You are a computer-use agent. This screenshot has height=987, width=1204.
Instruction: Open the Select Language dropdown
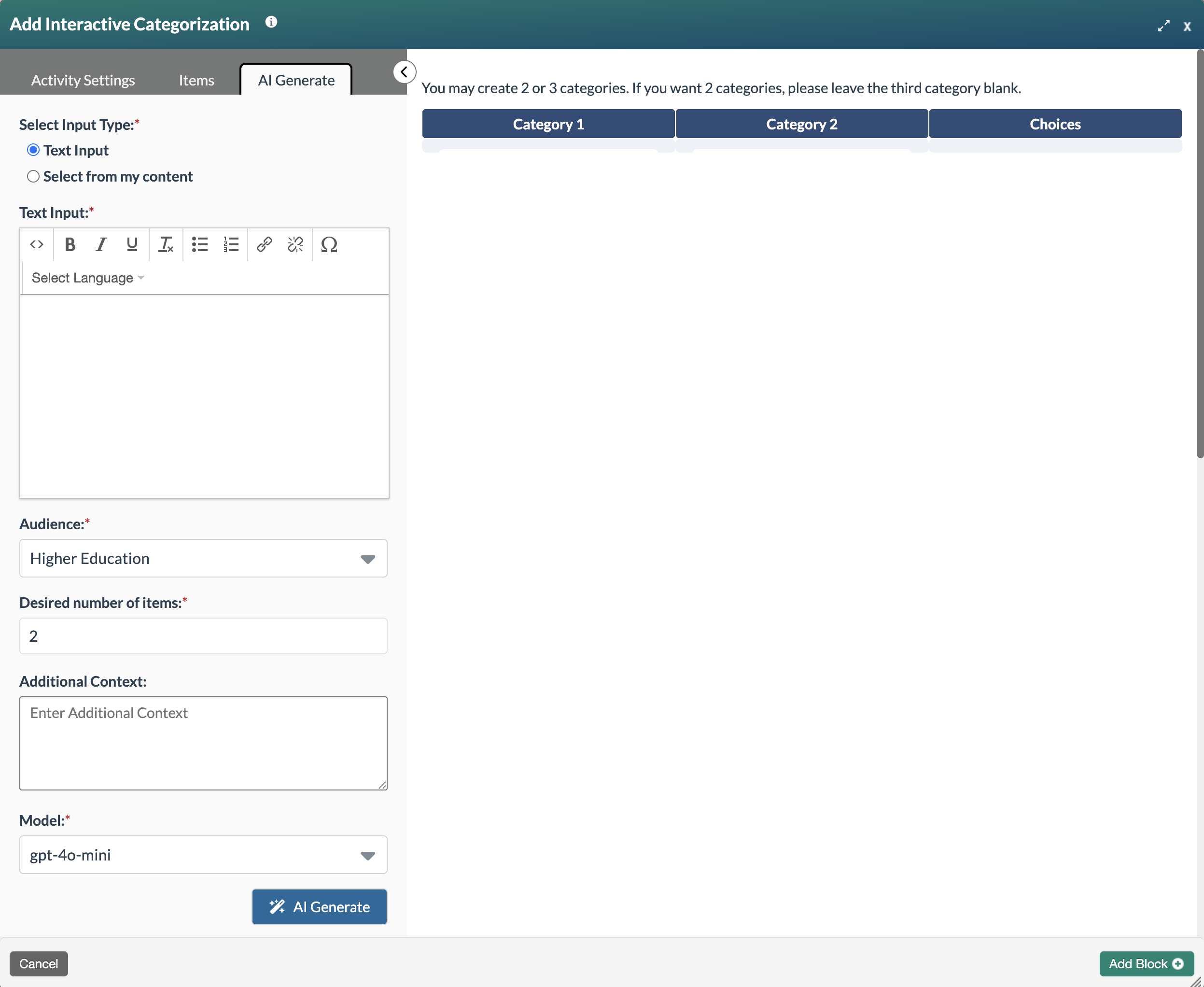88,278
